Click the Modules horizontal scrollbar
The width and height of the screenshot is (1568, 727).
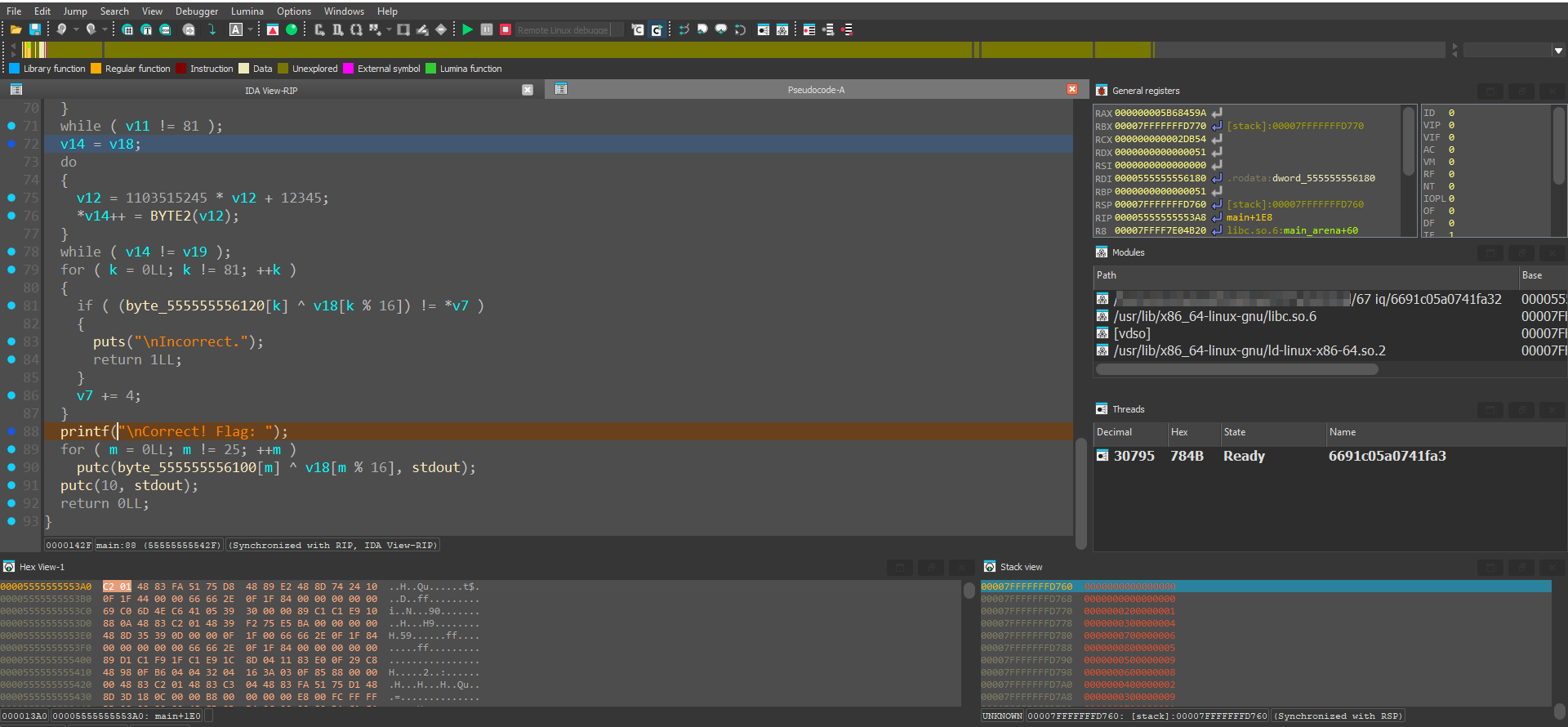tap(1236, 369)
